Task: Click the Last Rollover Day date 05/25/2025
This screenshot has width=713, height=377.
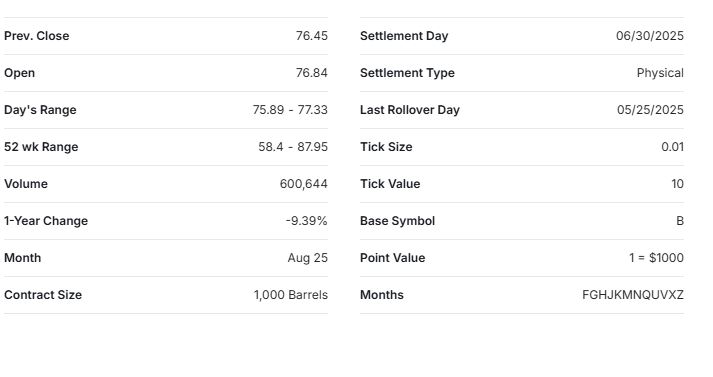Action: click(x=650, y=110)
